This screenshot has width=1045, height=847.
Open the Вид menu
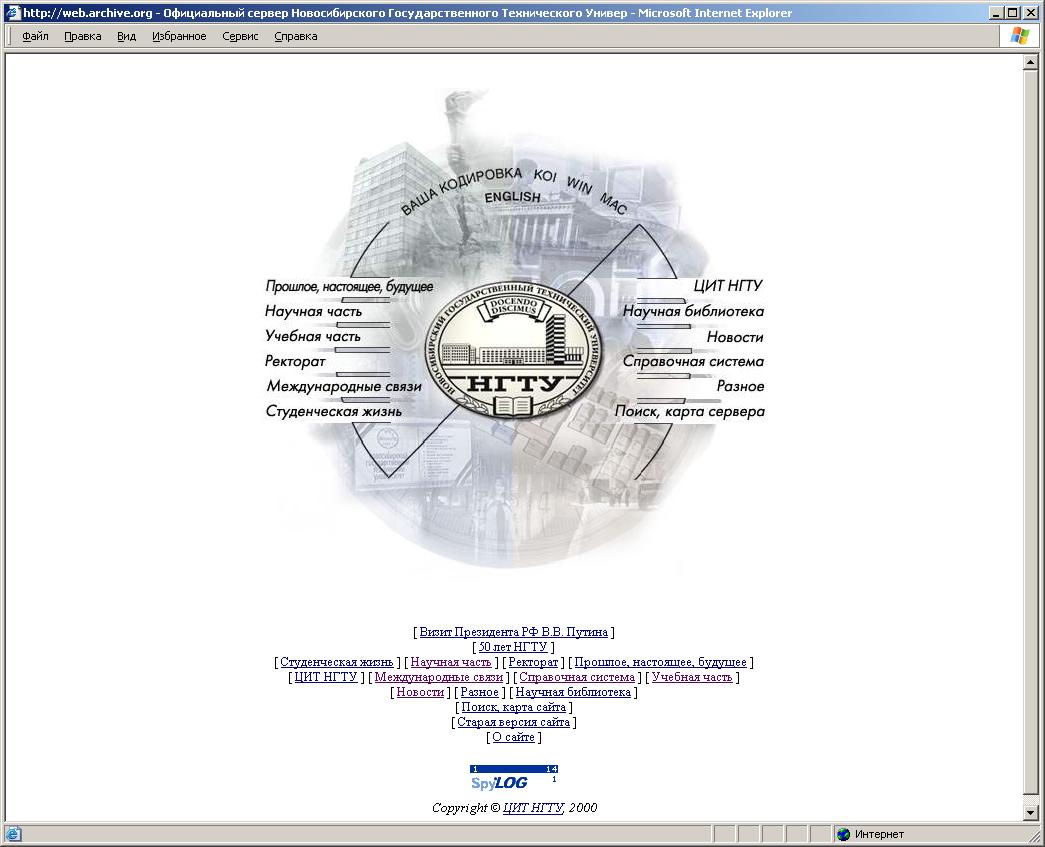click(x=127, y=36)
